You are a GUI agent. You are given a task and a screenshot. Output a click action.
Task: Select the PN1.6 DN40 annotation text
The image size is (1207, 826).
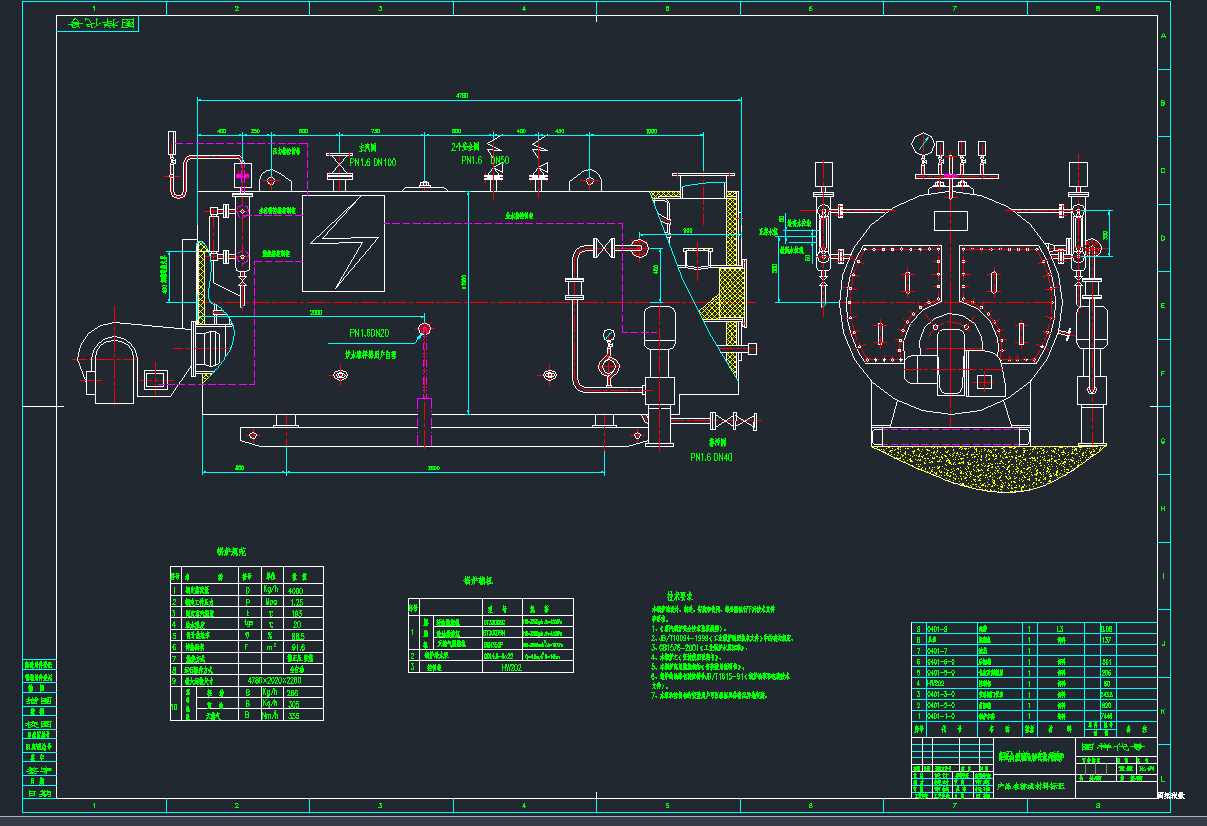click(x=711, y=457)
